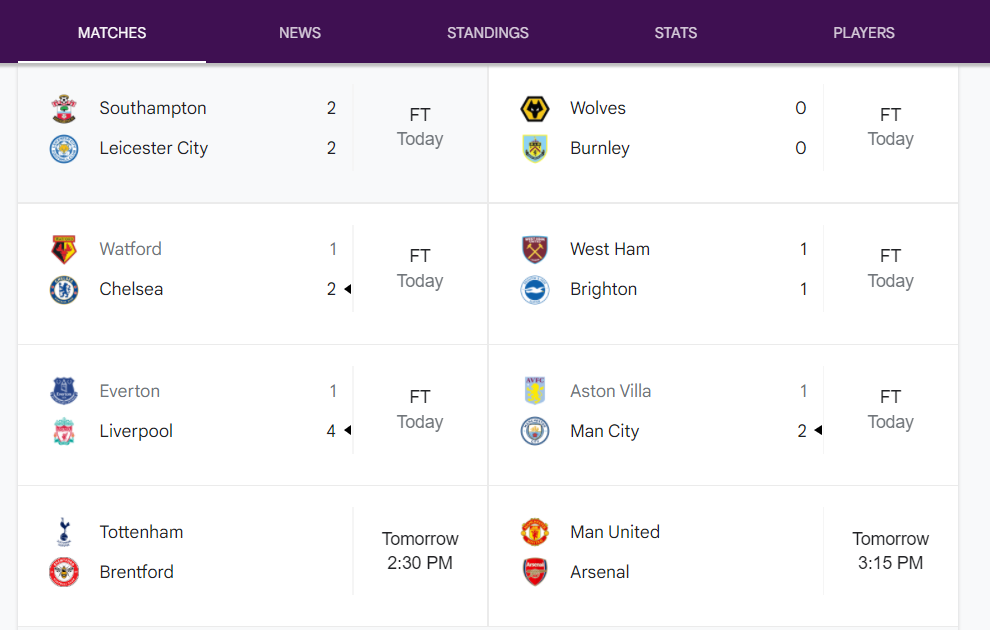Click the Leicester City club crest
The width and height of the screenshot is (990, 630).
coord(64,149)
